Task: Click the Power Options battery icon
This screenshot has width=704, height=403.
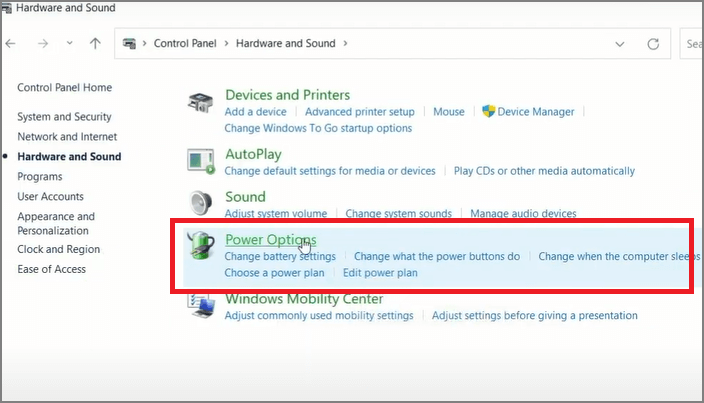Action: tap(201, 245)
